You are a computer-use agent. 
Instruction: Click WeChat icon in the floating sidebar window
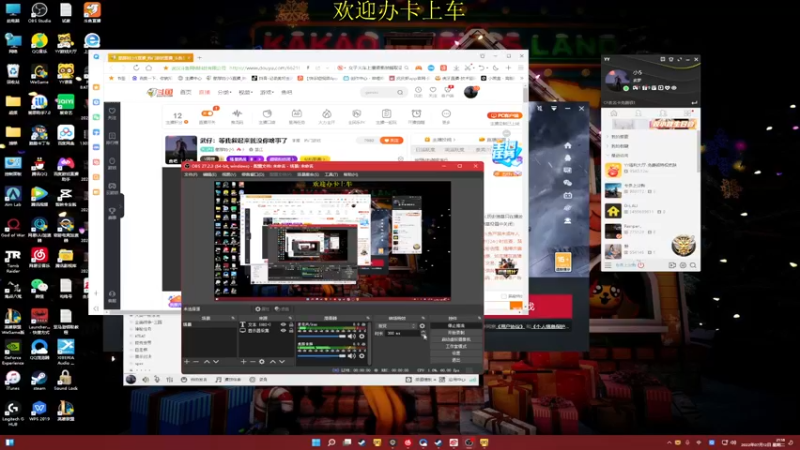point(567,183)
